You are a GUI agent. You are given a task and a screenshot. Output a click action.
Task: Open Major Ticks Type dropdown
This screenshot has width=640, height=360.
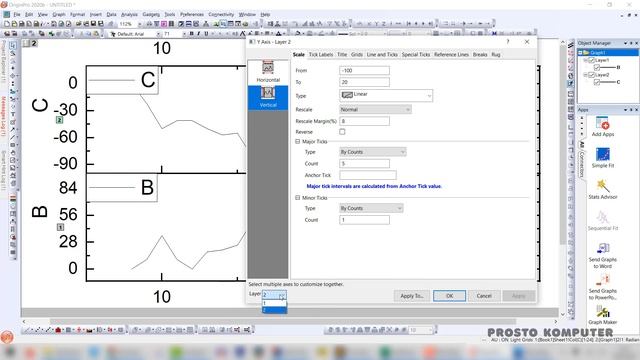[x=373, y=152]
